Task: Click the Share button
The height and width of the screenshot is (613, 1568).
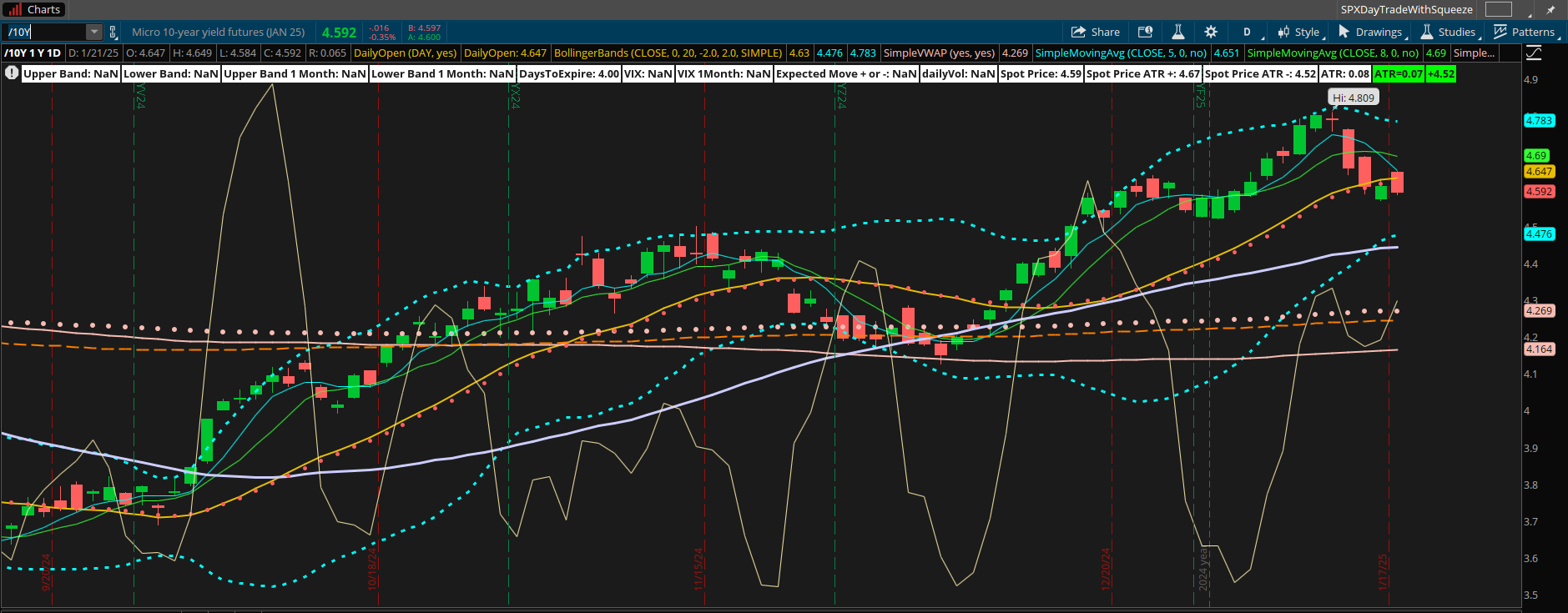Action: click(1096, 32)
